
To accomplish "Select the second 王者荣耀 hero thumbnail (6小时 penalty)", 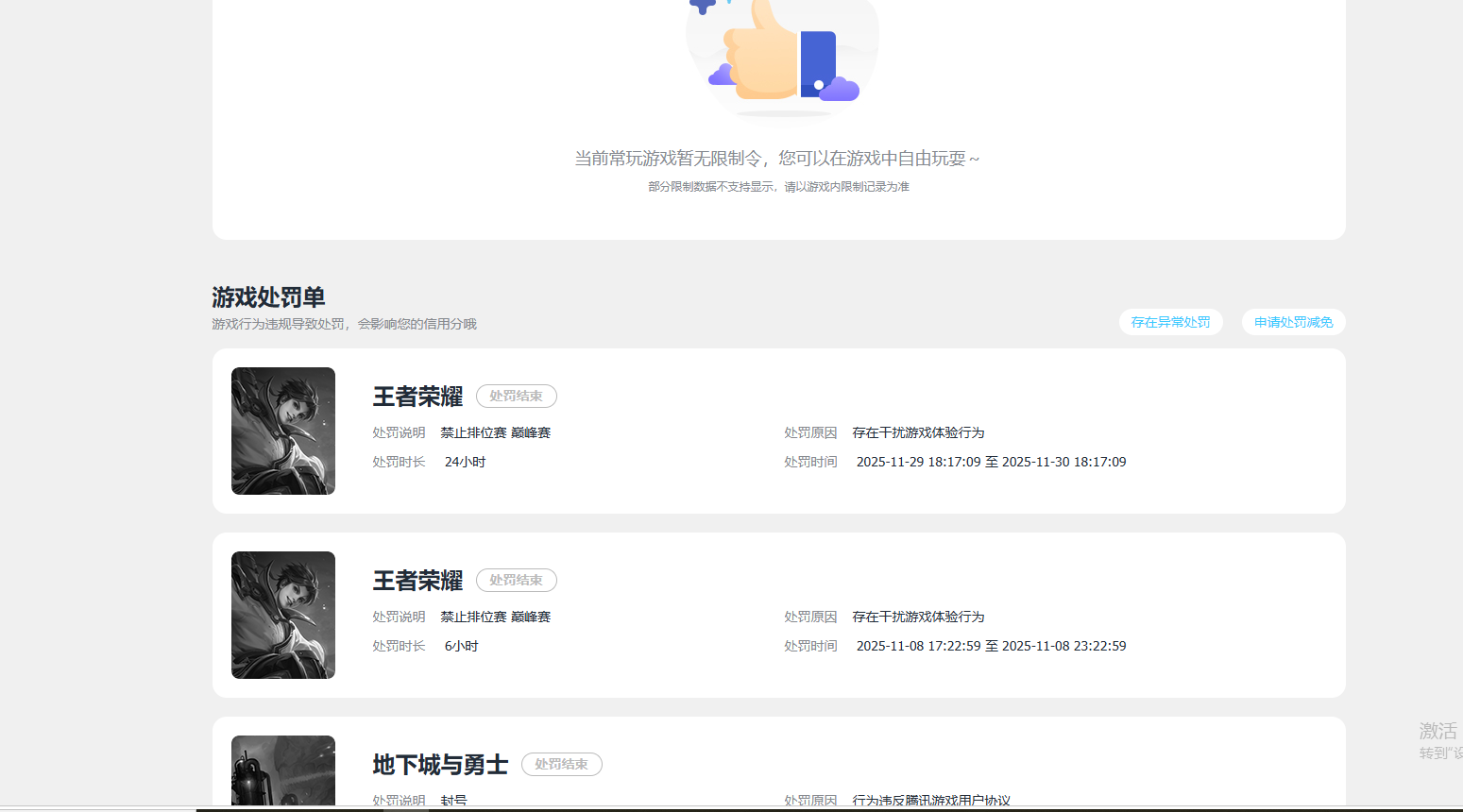I will click(x=283, y=615).
